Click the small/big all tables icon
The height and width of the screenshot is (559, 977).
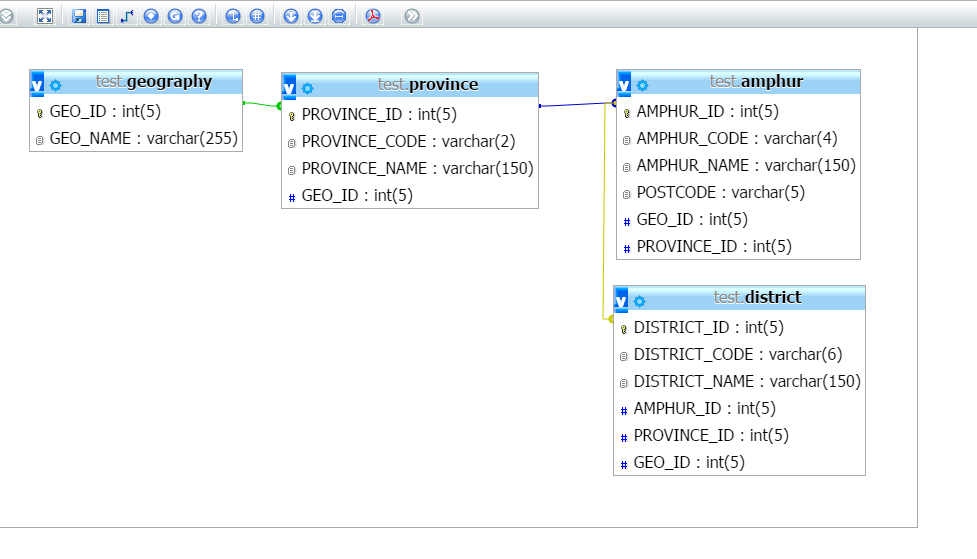pyautogui.click(x=291, y=16)
